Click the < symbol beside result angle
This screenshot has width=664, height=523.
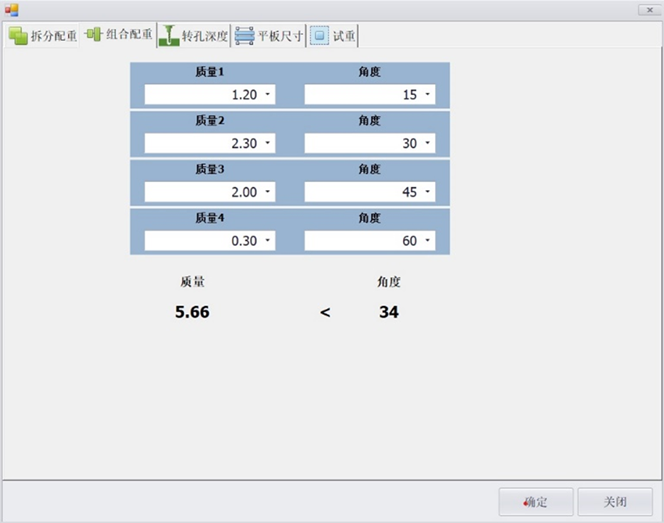click(325, 313)
